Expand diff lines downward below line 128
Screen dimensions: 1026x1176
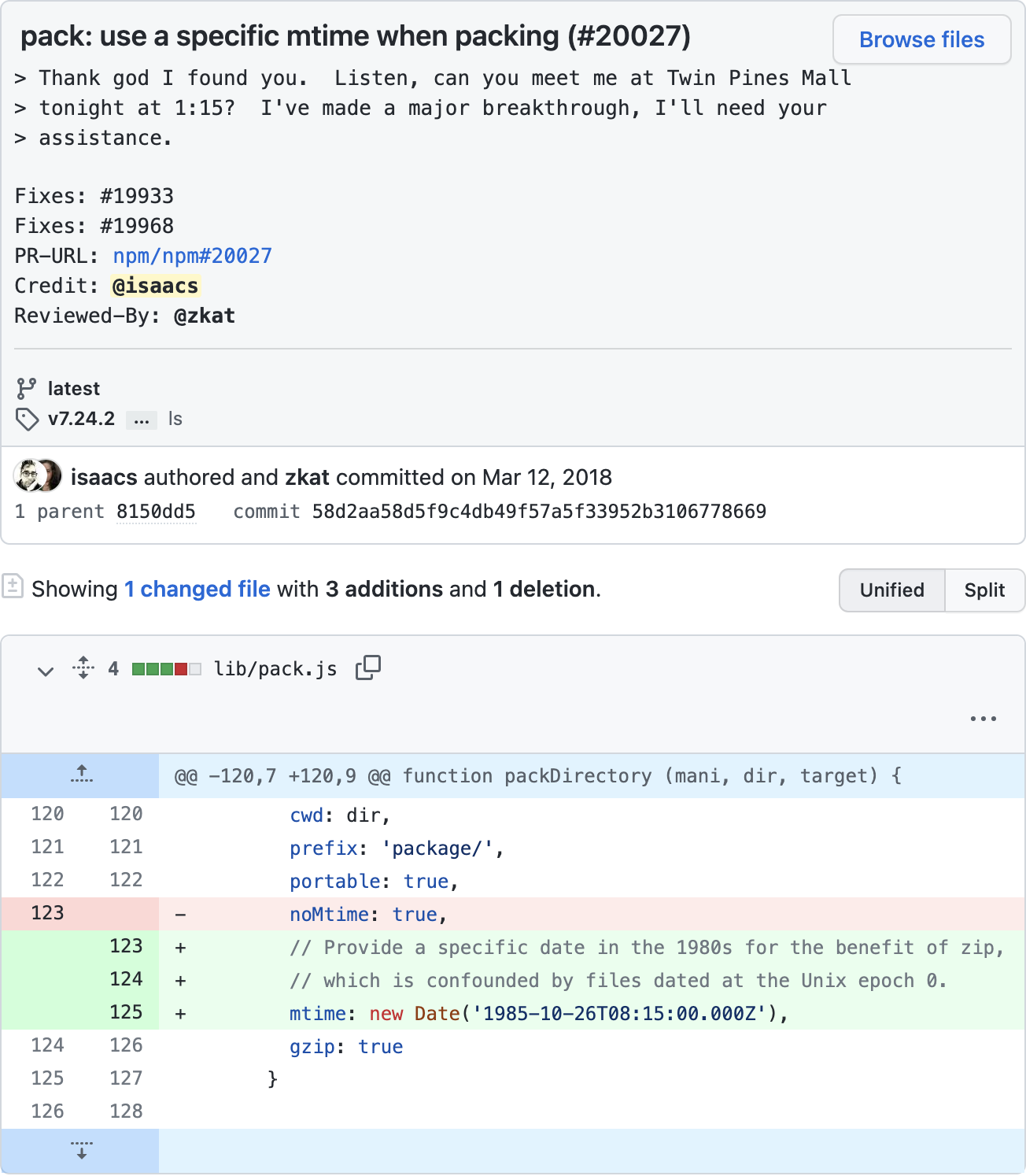[81, 1151]
